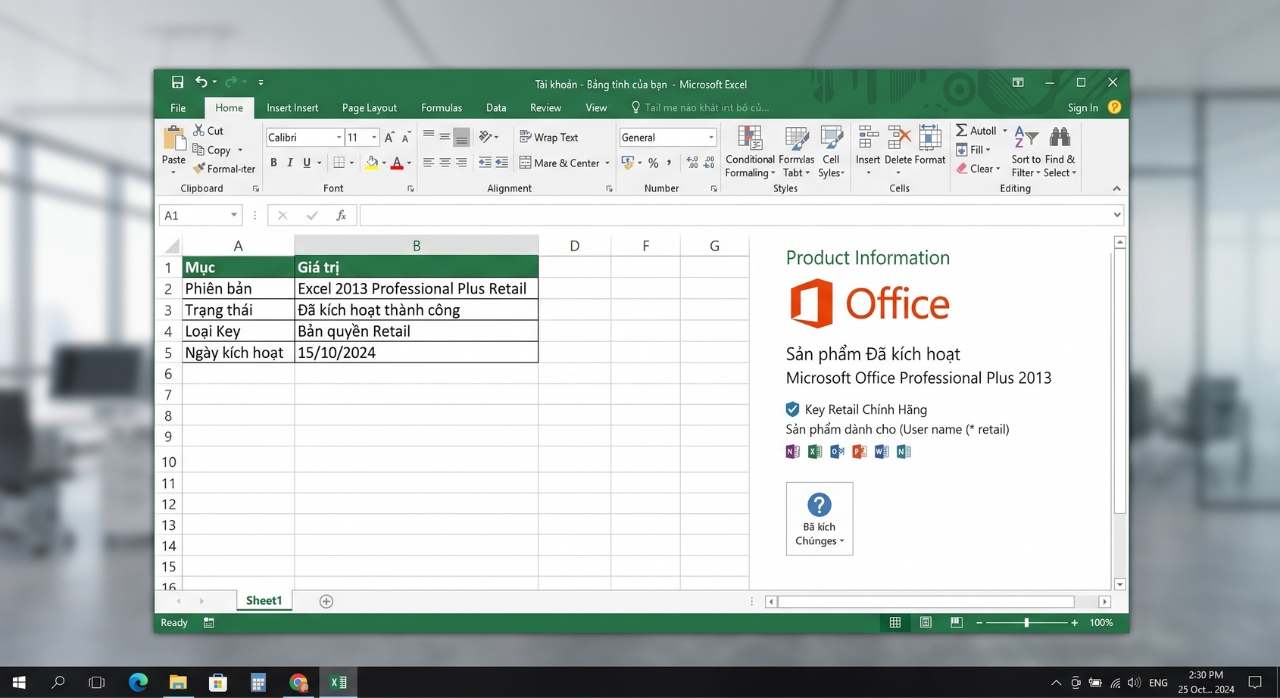This screenshot has width=1280, height=698.
Task: Decrease the cell indent
Action: [485, 162]
